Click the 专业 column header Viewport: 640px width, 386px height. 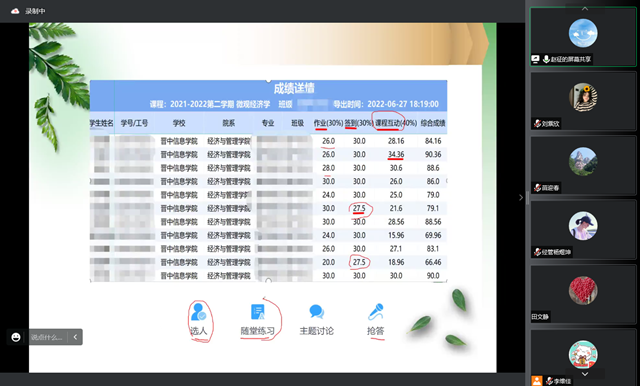point(268,123)
